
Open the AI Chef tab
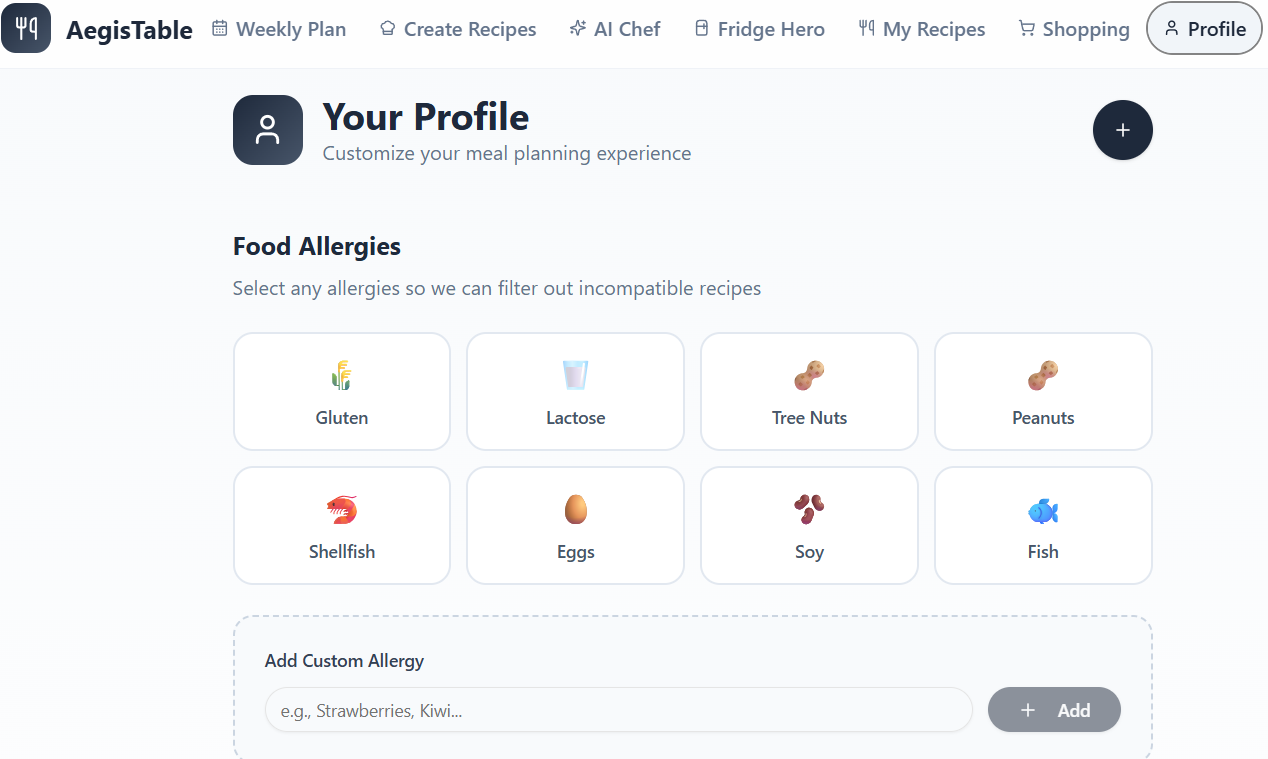point(615,29)
